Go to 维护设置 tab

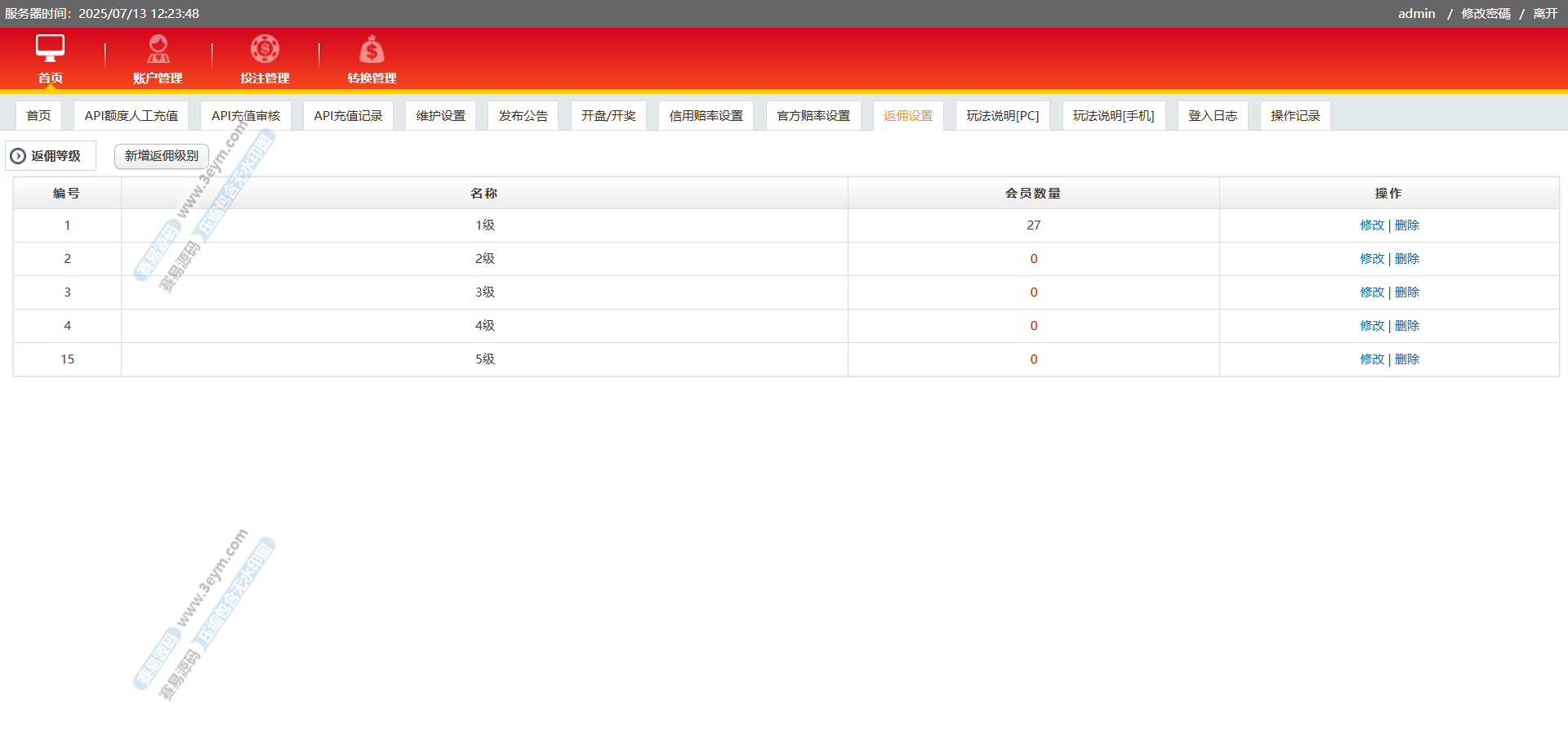coord(440,116)
